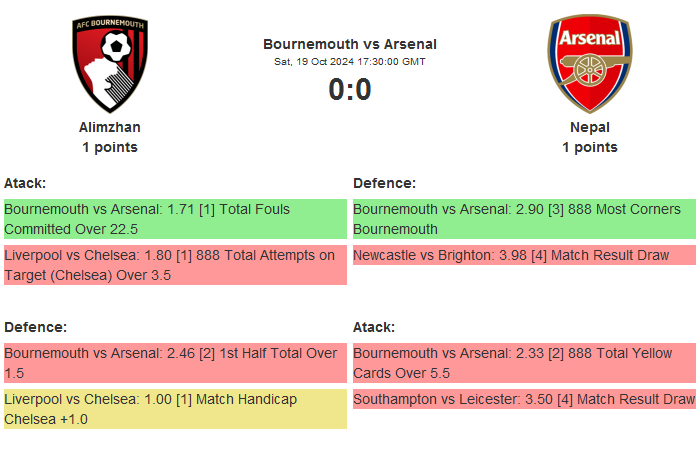Click the 0:0 match score
Viewport: 700px width, 460px height.
point(350,90)
